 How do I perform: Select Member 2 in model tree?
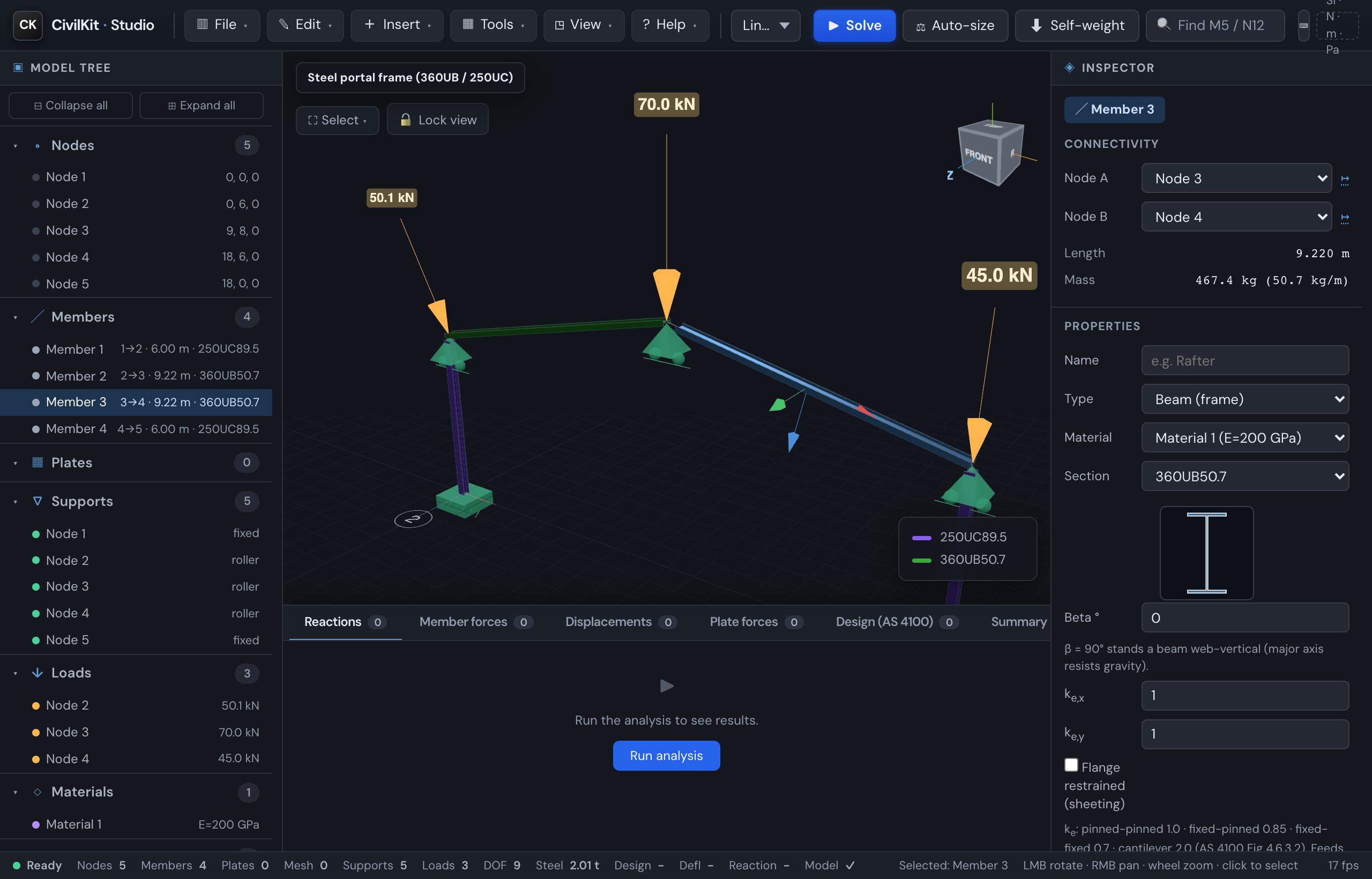(136, 376)
